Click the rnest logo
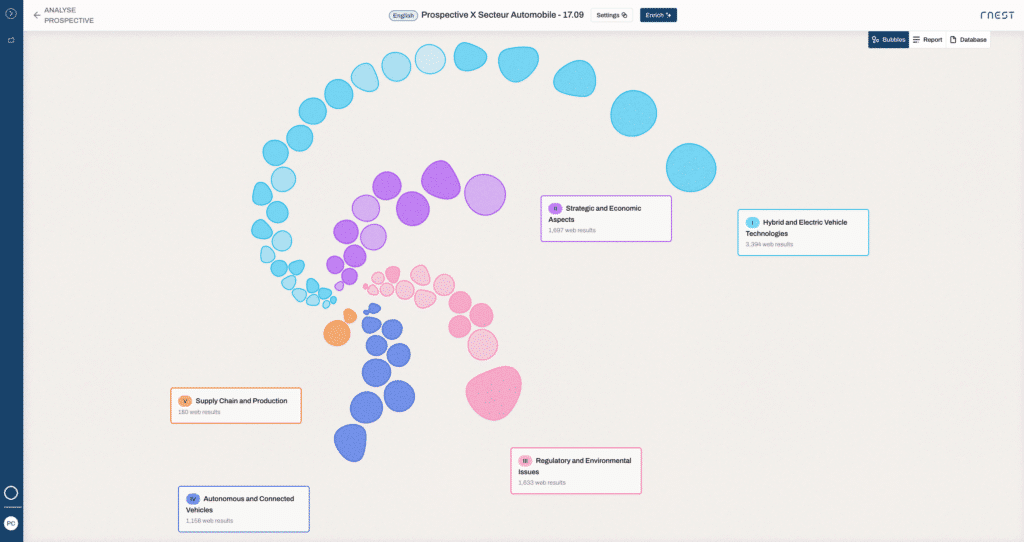 click(996, 15)
